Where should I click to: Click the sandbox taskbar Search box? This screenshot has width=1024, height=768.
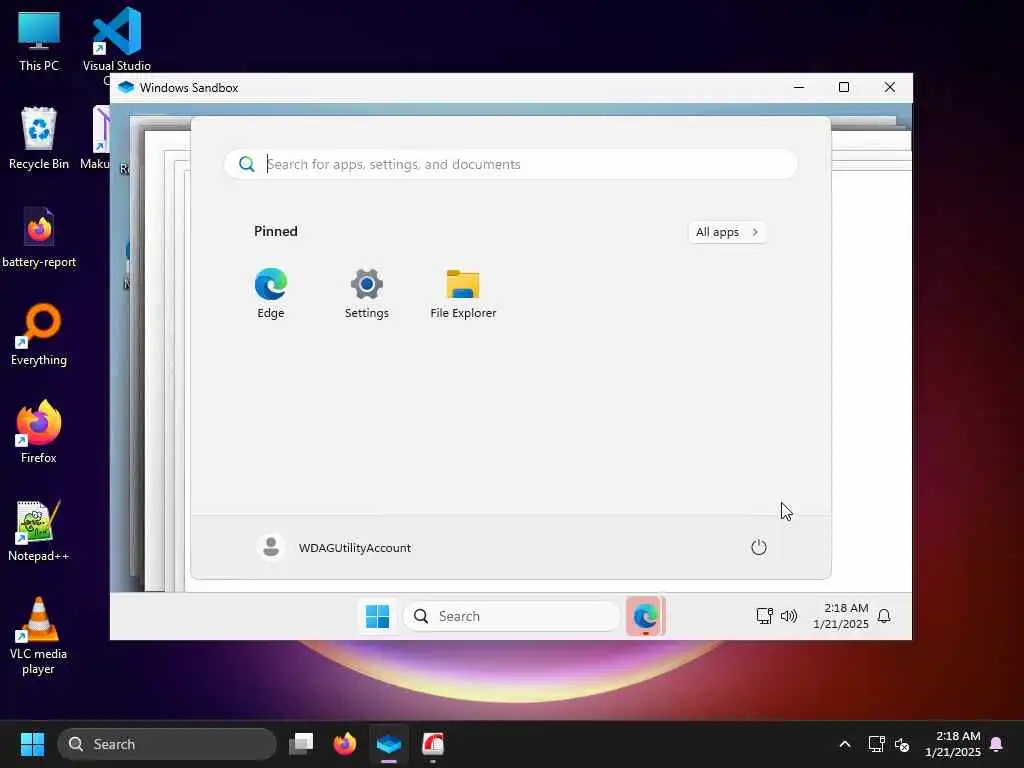(x=511, y=616)
